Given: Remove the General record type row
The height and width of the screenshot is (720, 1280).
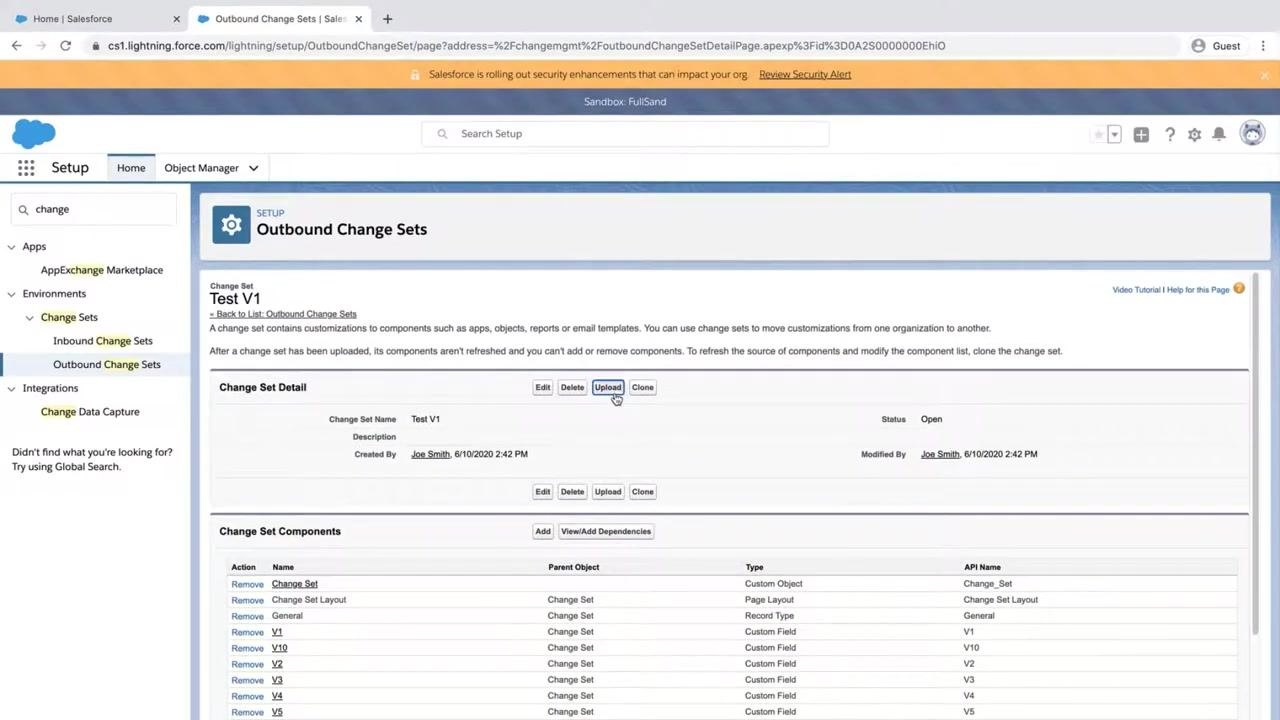Looking at the screenshot, I should pos(247,616).
